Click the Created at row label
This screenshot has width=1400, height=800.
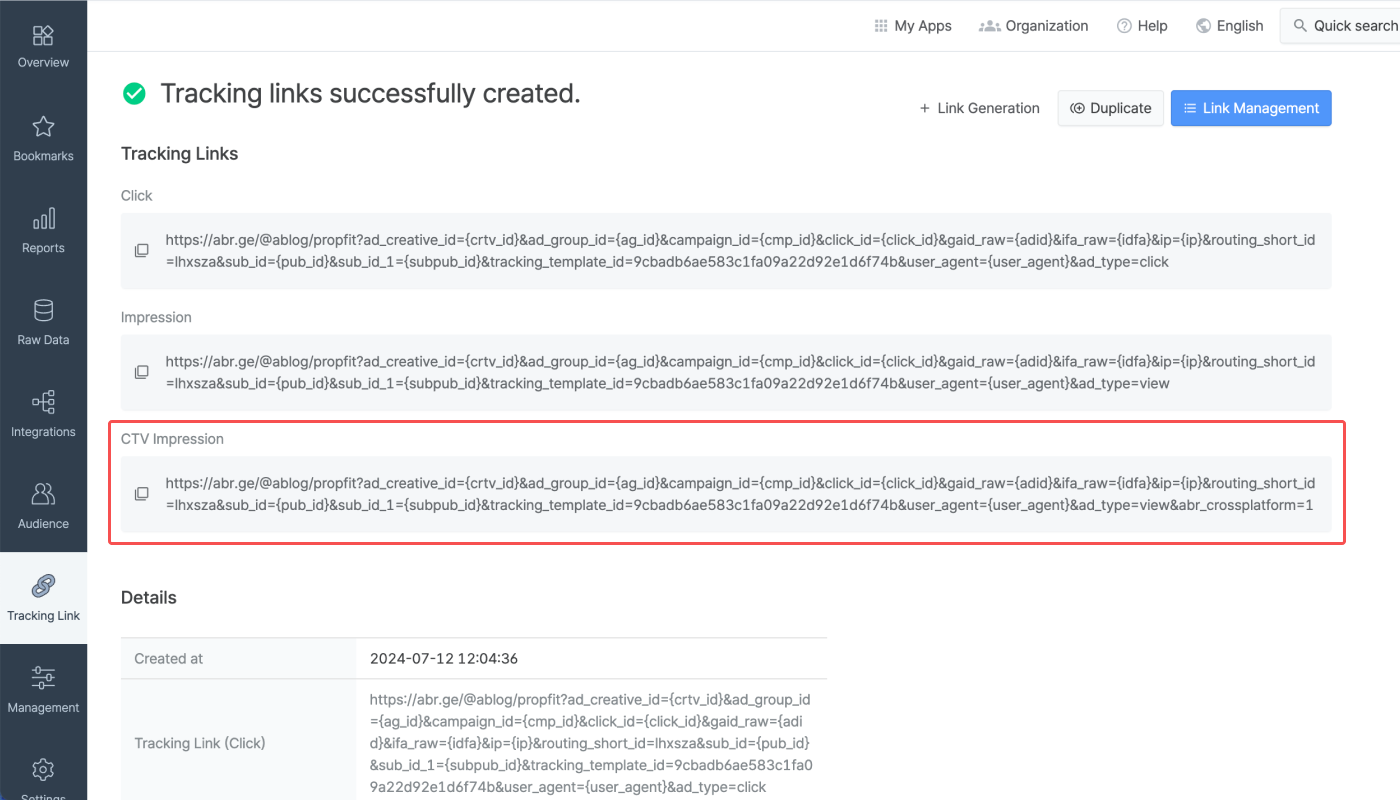tap(169, 659)
